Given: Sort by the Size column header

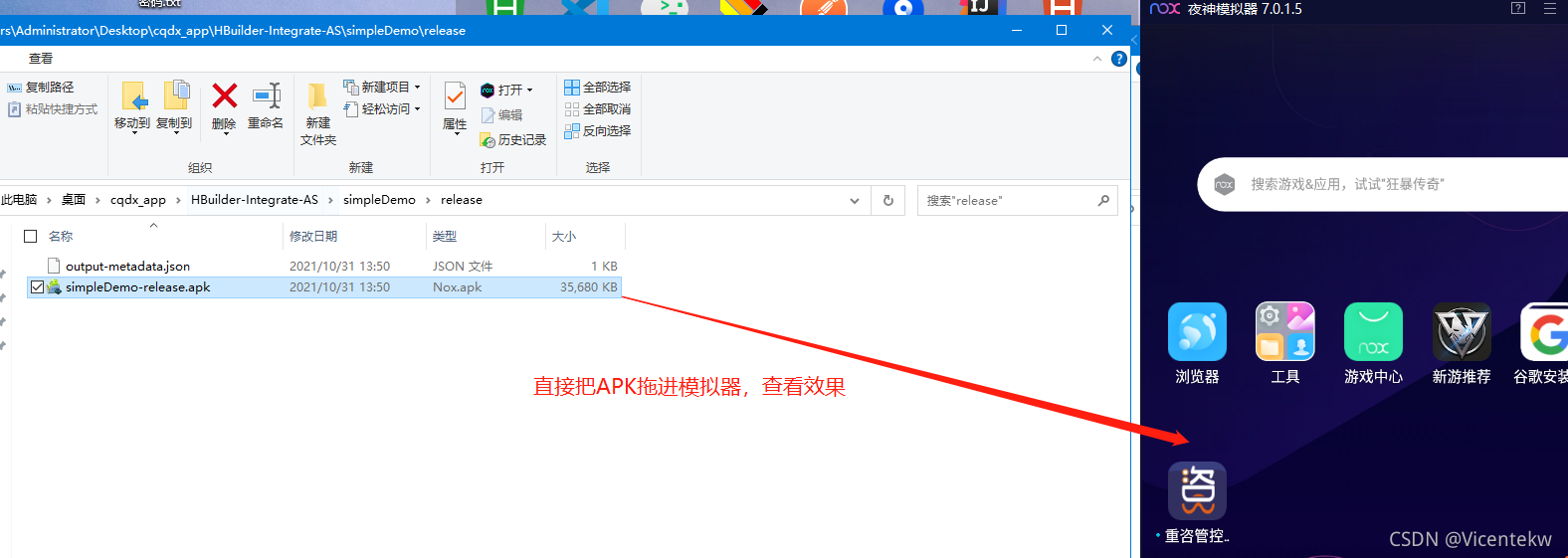Looking at the screenshot, I should [x=564, y=237].
